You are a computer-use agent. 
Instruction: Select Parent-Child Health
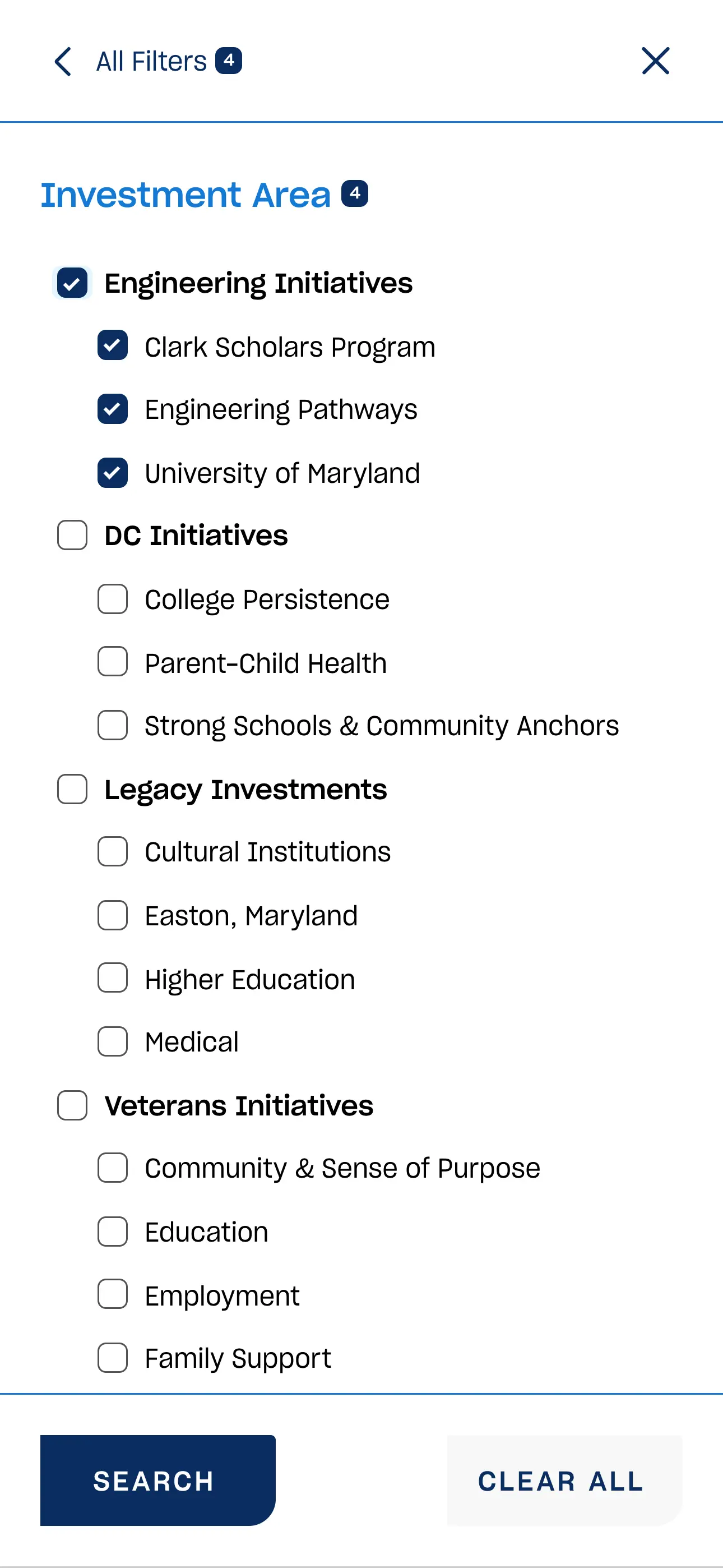(x=113, y=663)
